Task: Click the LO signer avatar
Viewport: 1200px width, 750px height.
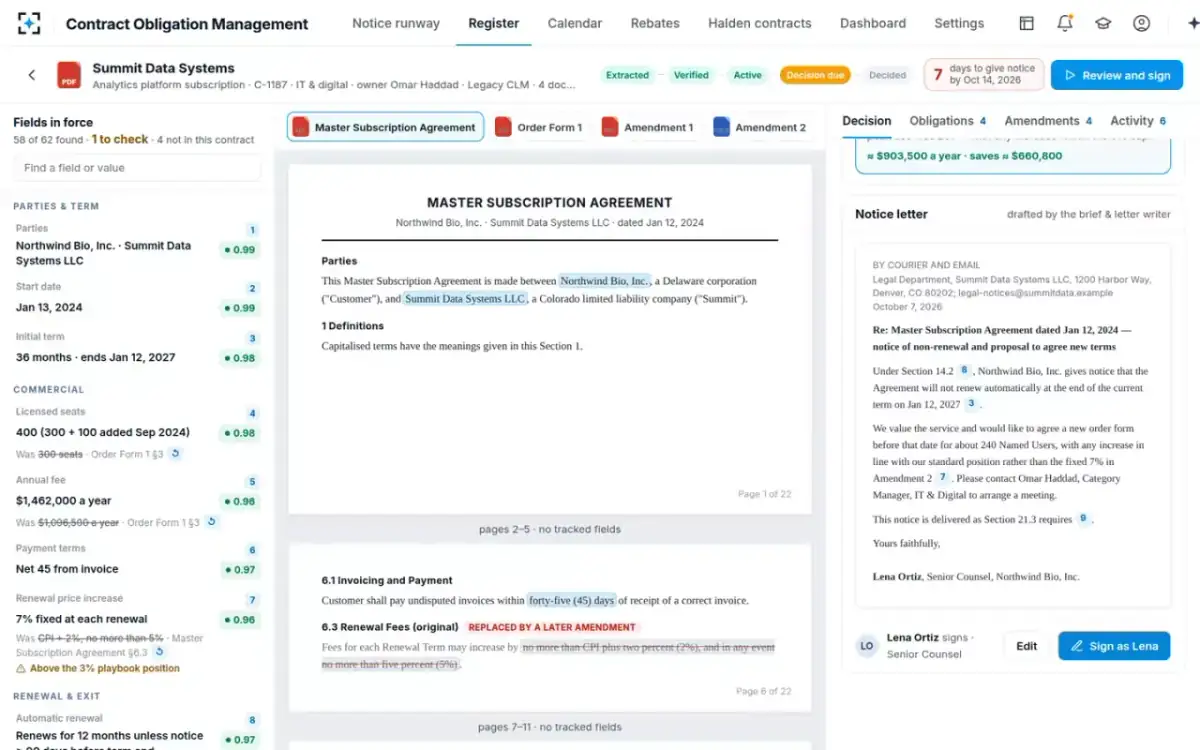Action: pyautogui.click(x=867, y=645)
